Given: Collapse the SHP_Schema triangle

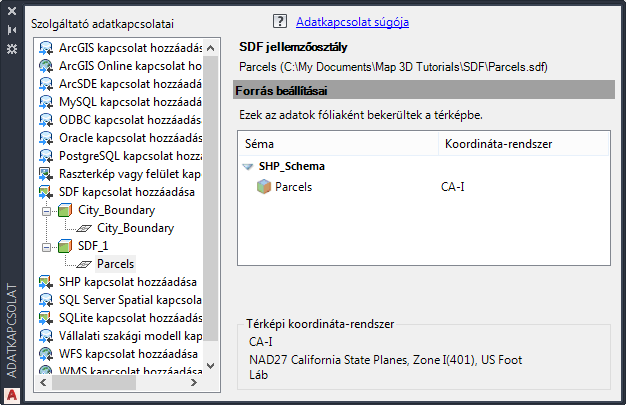Looking at the screenshot, I should 247,167.
